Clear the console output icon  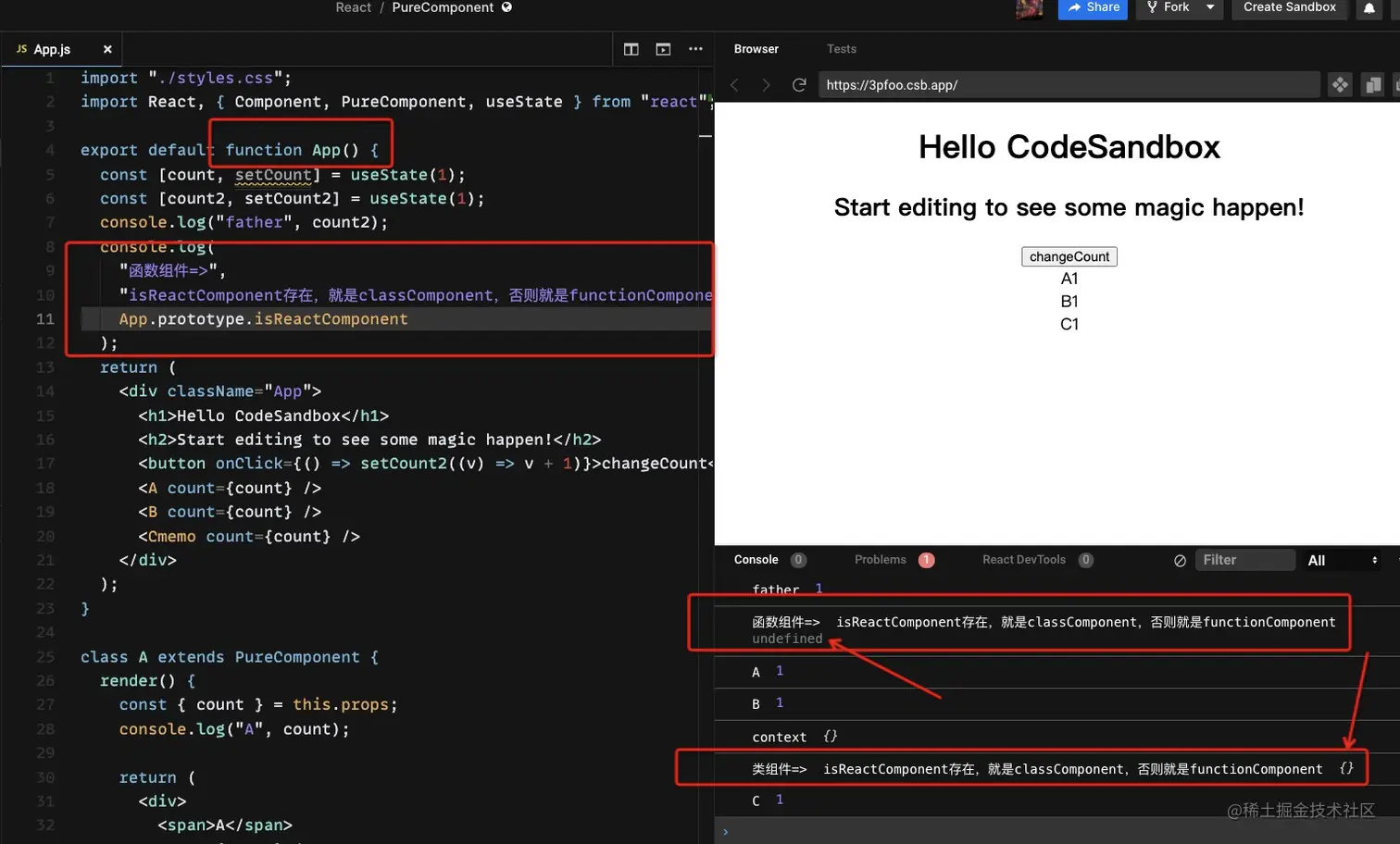pyautogui.click(x=1180, y=561)
